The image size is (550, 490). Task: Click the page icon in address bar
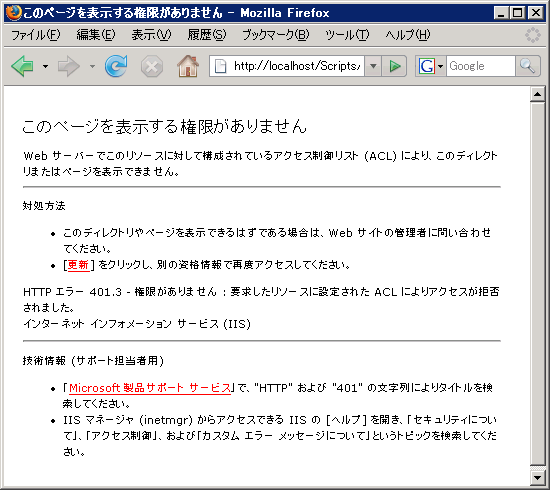coord(220,66)
